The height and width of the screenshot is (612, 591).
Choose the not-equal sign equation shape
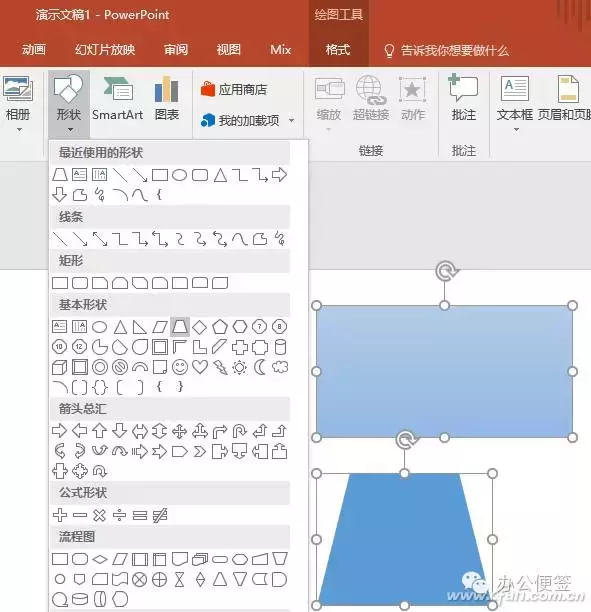(160, 515)
